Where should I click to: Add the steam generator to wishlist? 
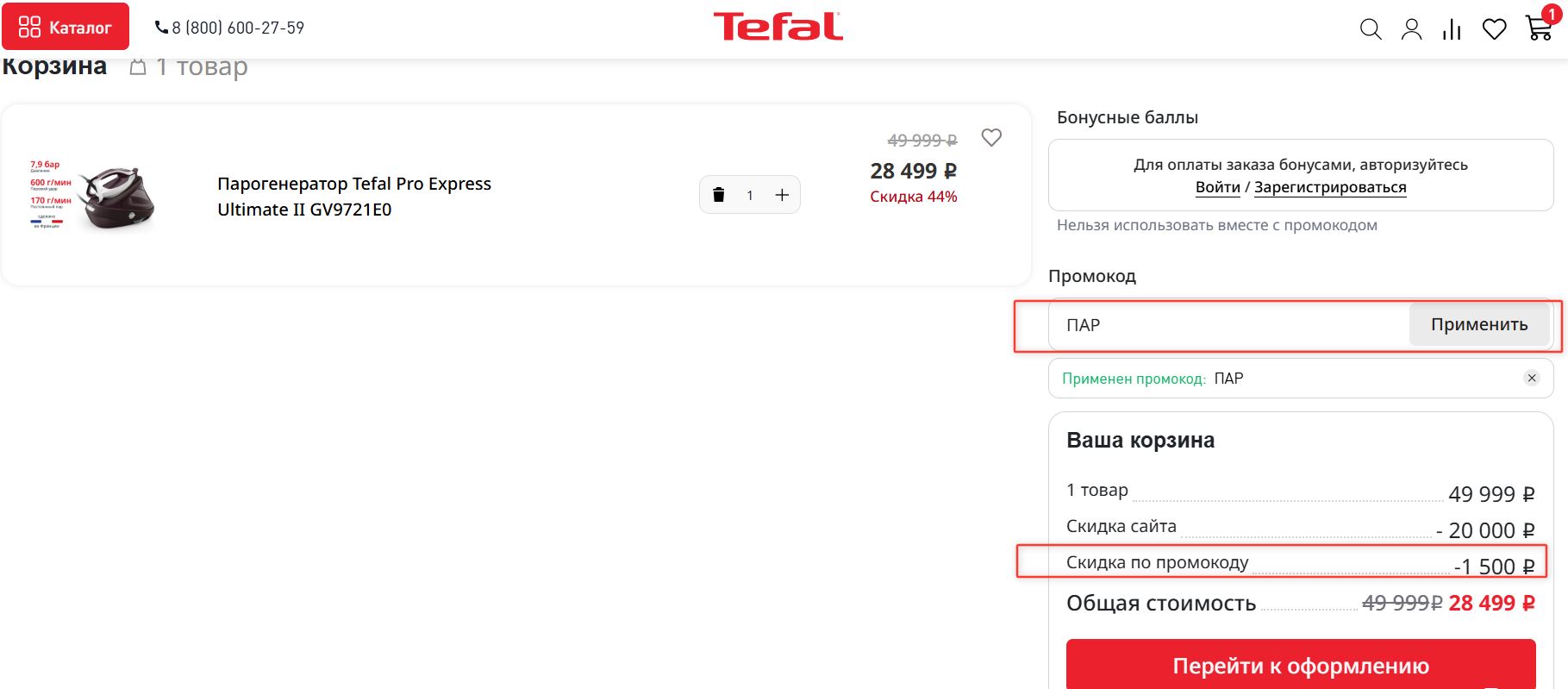[991, 138]
